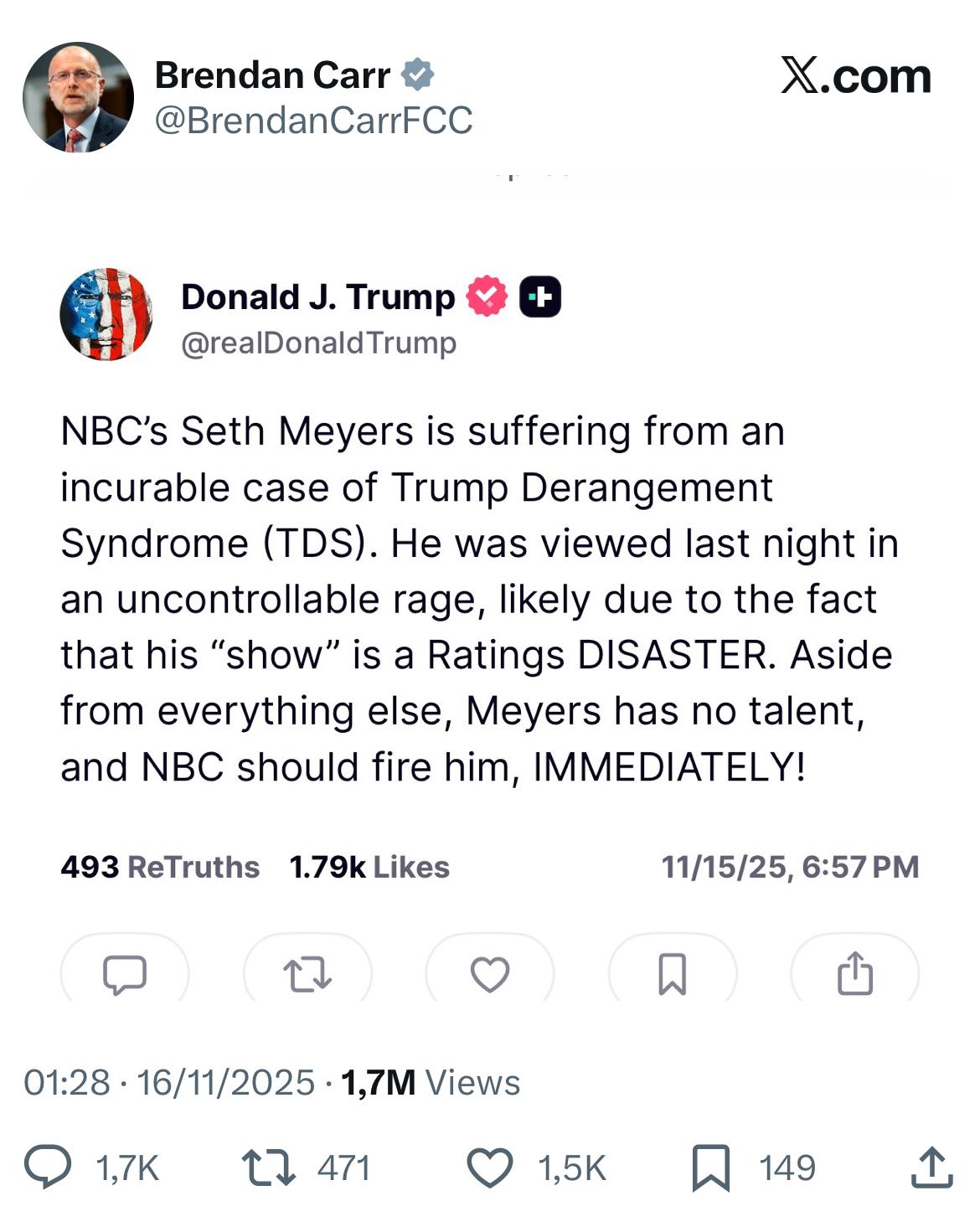The height and width of the screenshot is (1232, 980).
Task: Reply to the tweet with 1,7K comments
Action: (48, 1168)
